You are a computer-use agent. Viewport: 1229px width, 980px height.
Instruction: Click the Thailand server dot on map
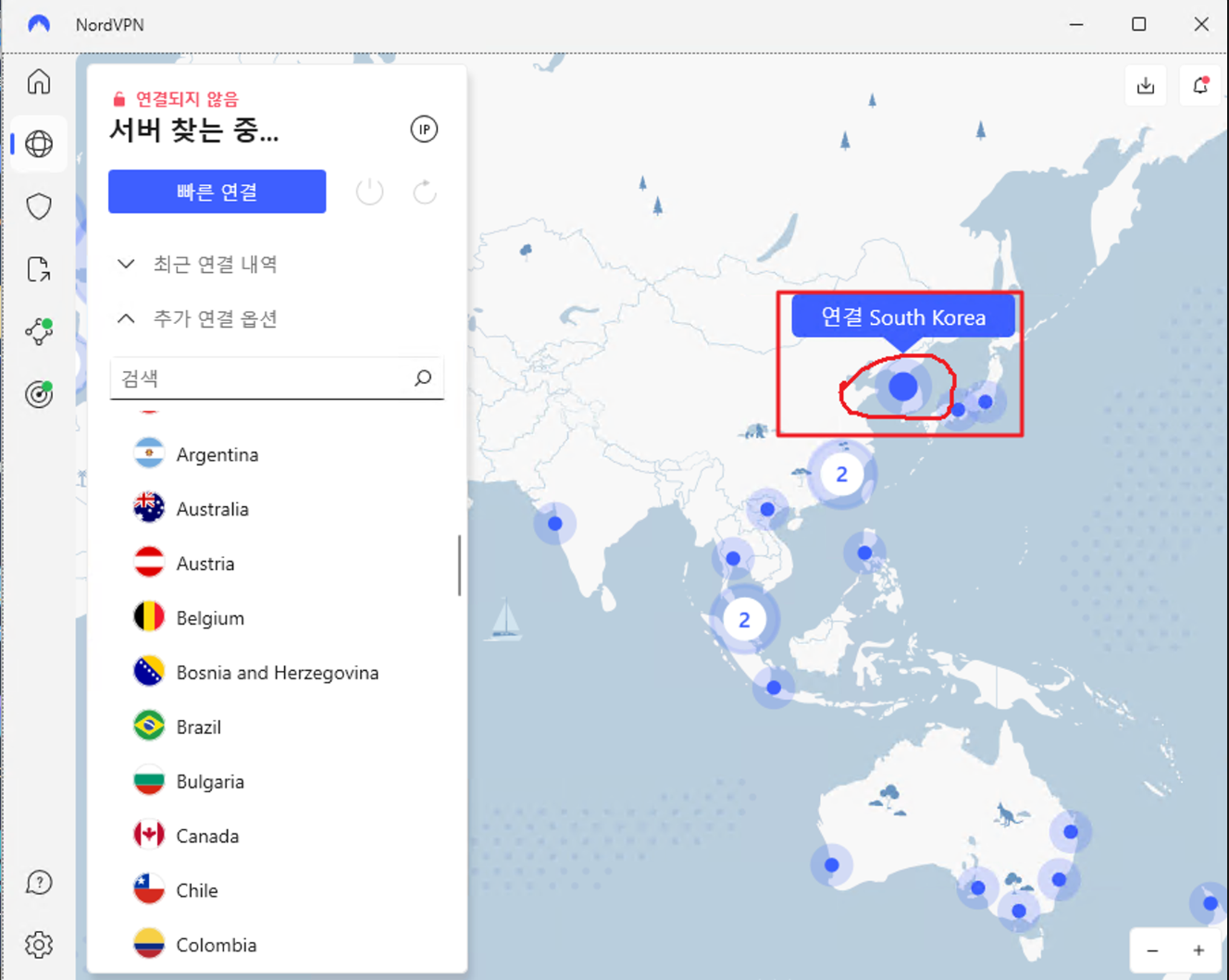click(733, 558)
